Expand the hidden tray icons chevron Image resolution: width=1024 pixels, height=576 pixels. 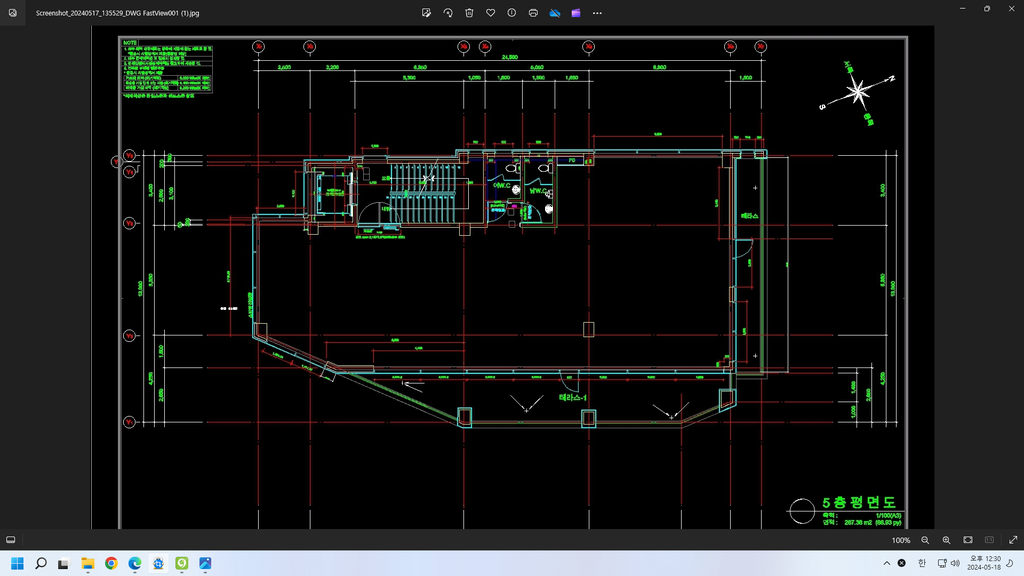click(885, 563)
